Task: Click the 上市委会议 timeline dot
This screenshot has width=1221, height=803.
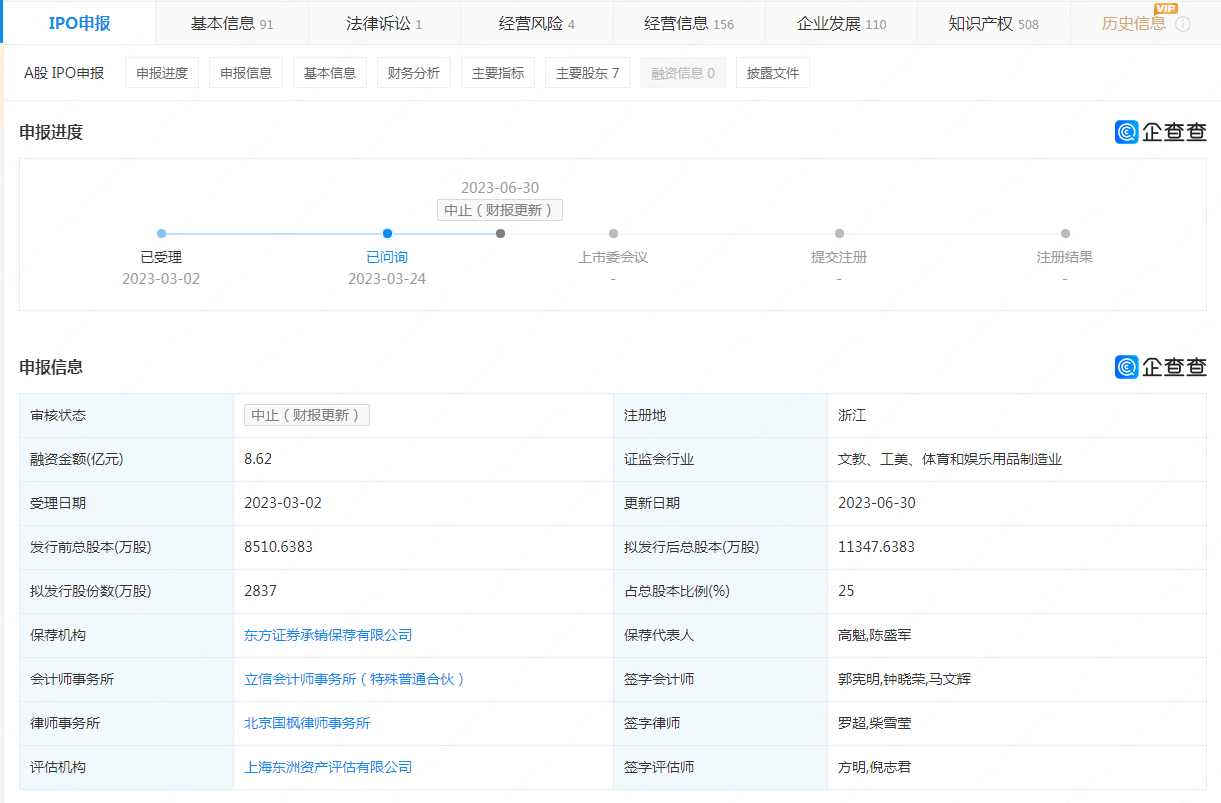Action: pos(613,234)
